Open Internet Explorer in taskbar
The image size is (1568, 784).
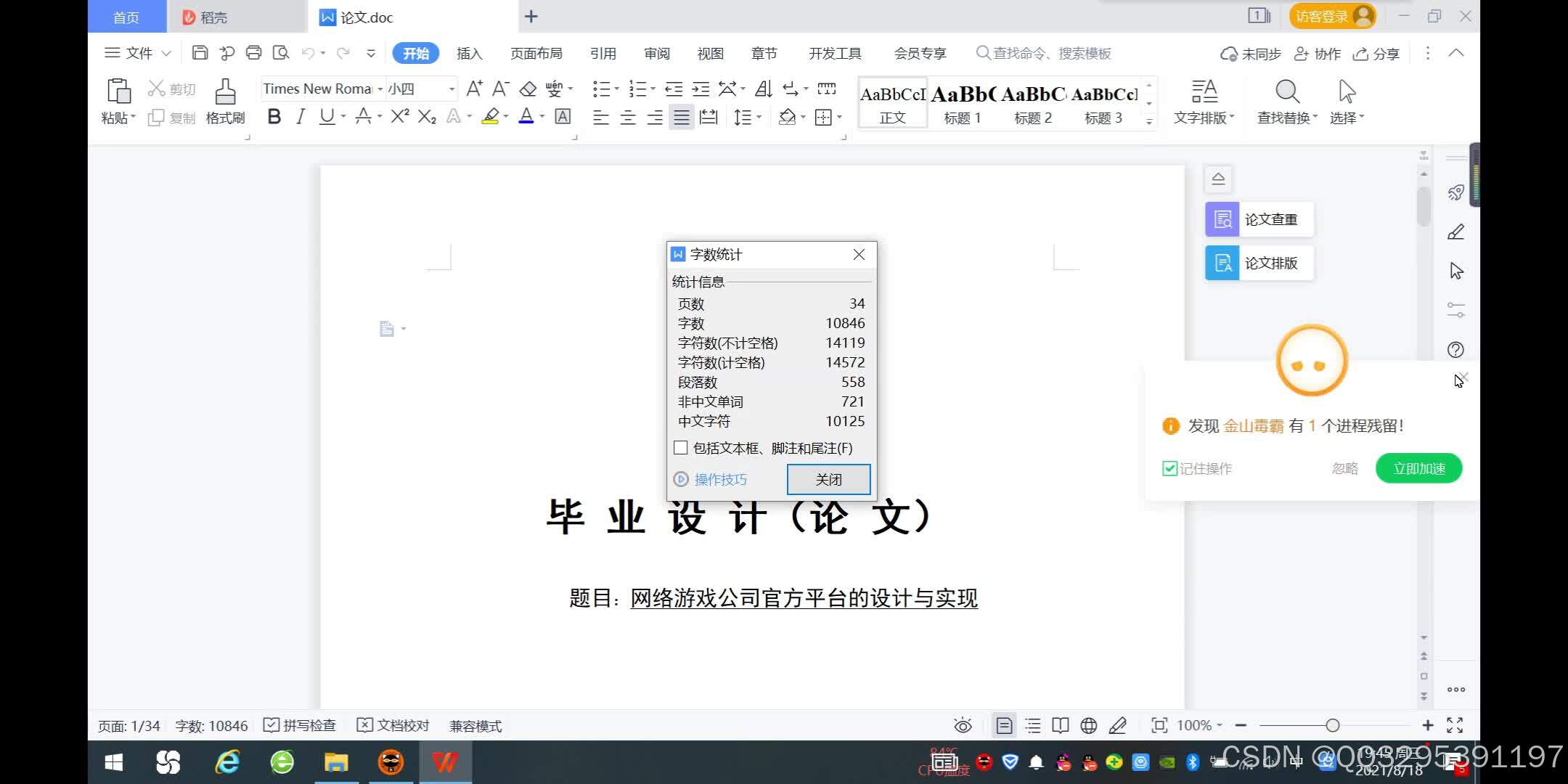(226, 762)
